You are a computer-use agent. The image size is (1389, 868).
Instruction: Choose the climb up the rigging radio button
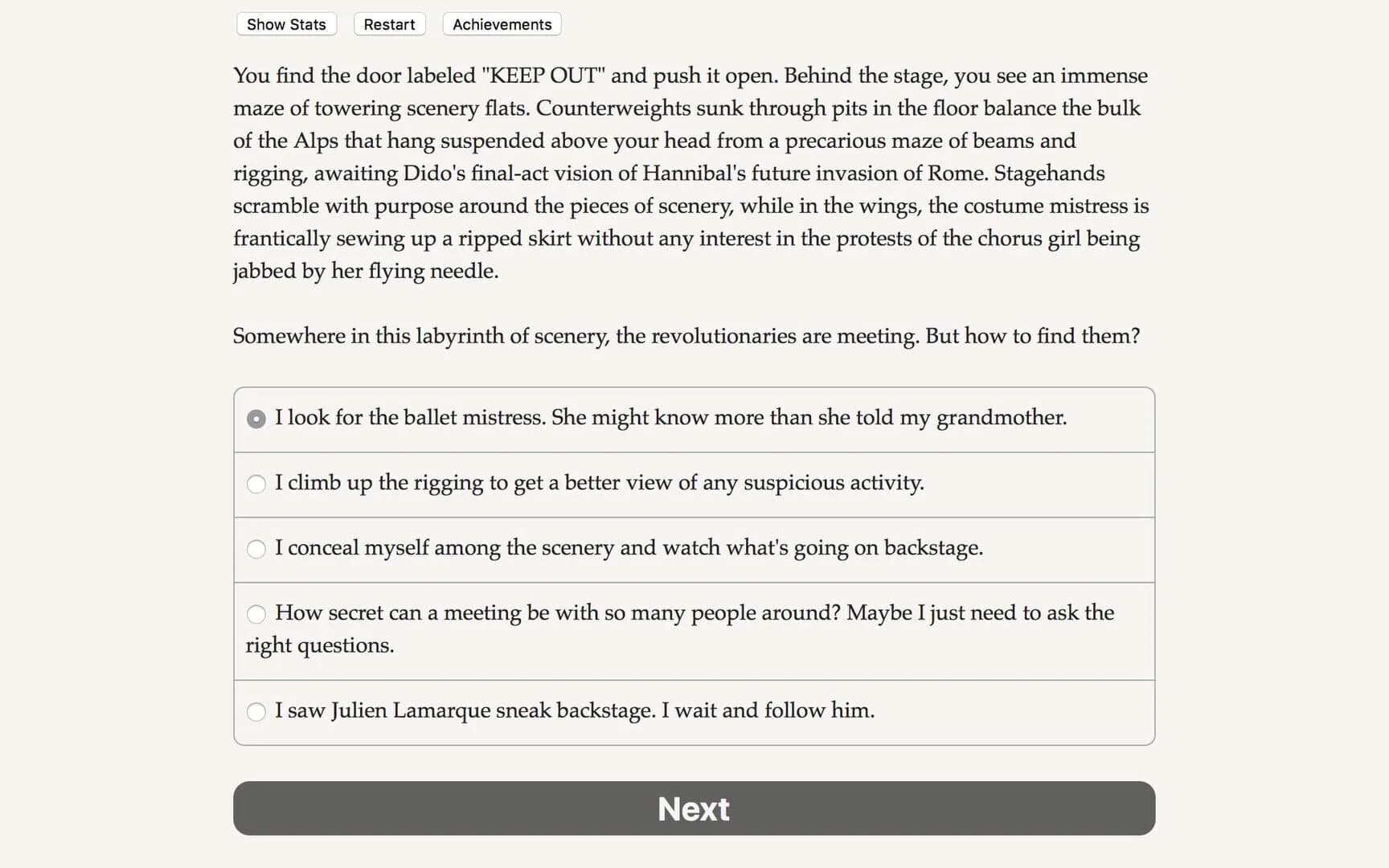256,484
